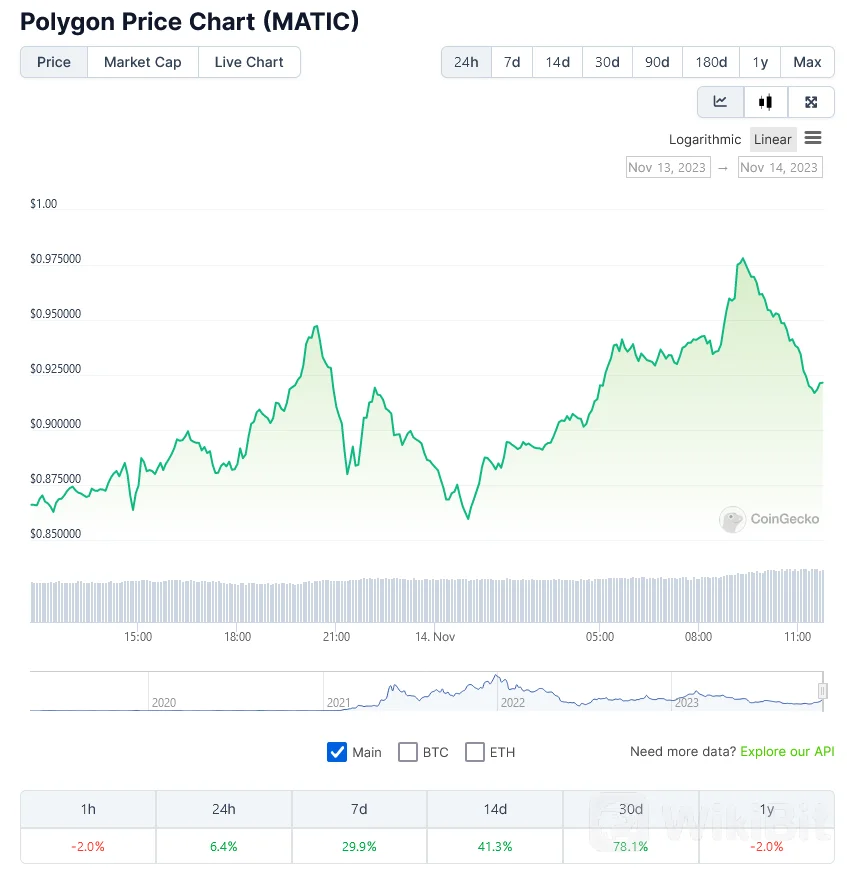This screenshot has height=873, width=847.
Task: Open the end date Nov 14 field
Action: (x=779, y=167)
